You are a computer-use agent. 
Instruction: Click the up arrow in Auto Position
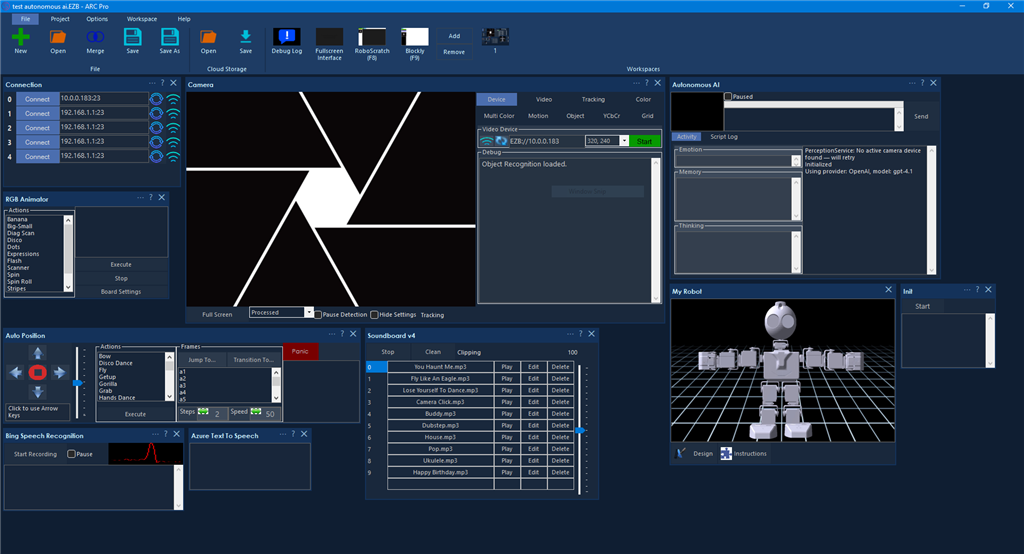coord(38,353)
